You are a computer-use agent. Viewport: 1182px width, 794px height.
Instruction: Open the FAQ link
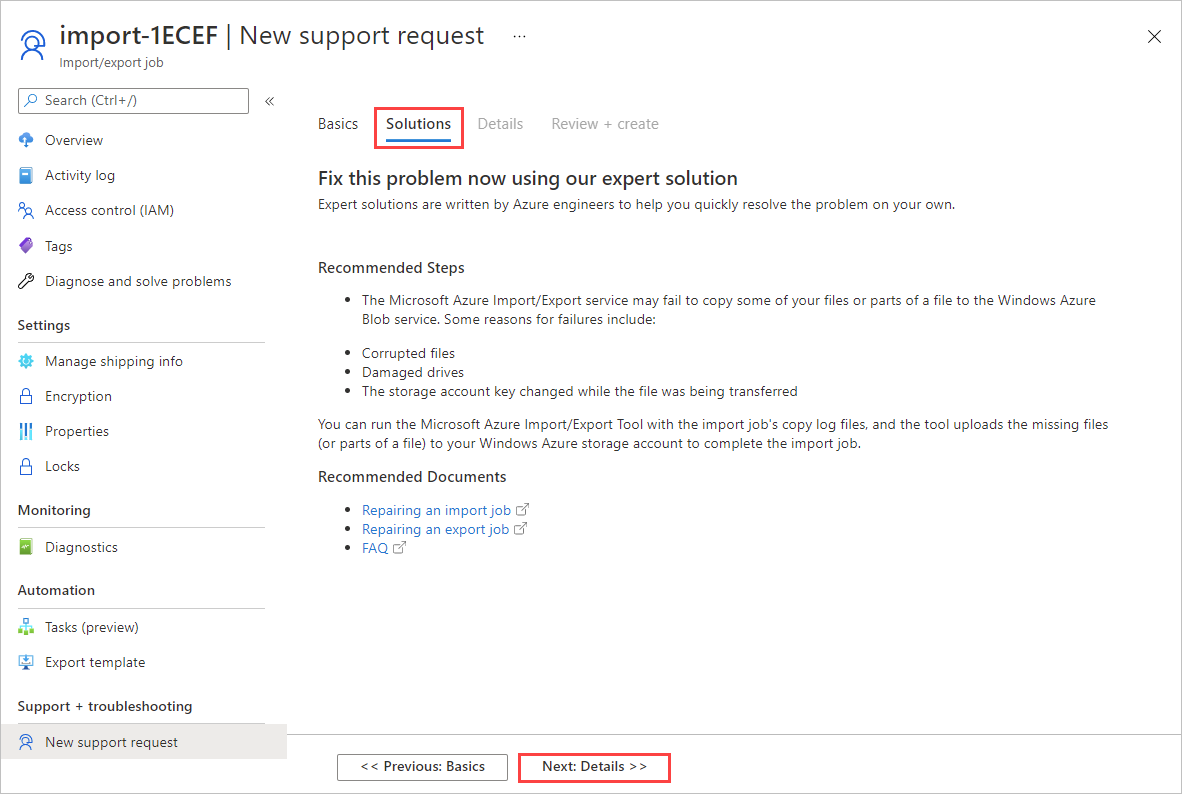375,548
